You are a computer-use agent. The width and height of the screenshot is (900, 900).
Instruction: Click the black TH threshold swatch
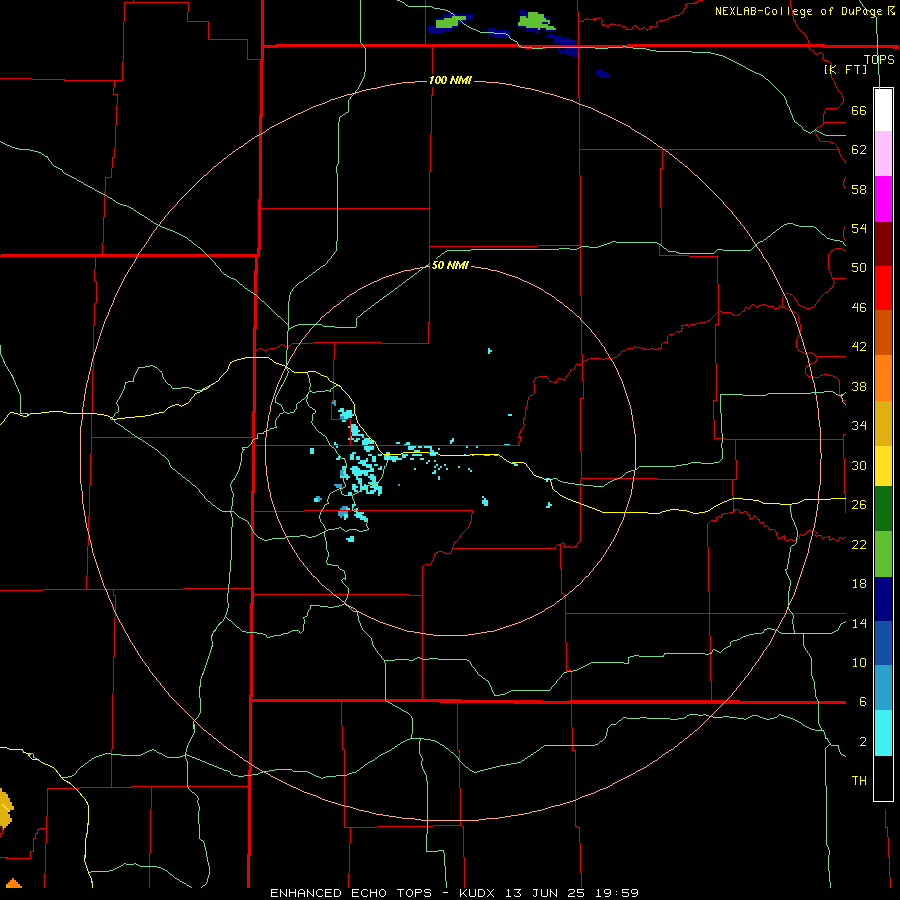(883, 778)
